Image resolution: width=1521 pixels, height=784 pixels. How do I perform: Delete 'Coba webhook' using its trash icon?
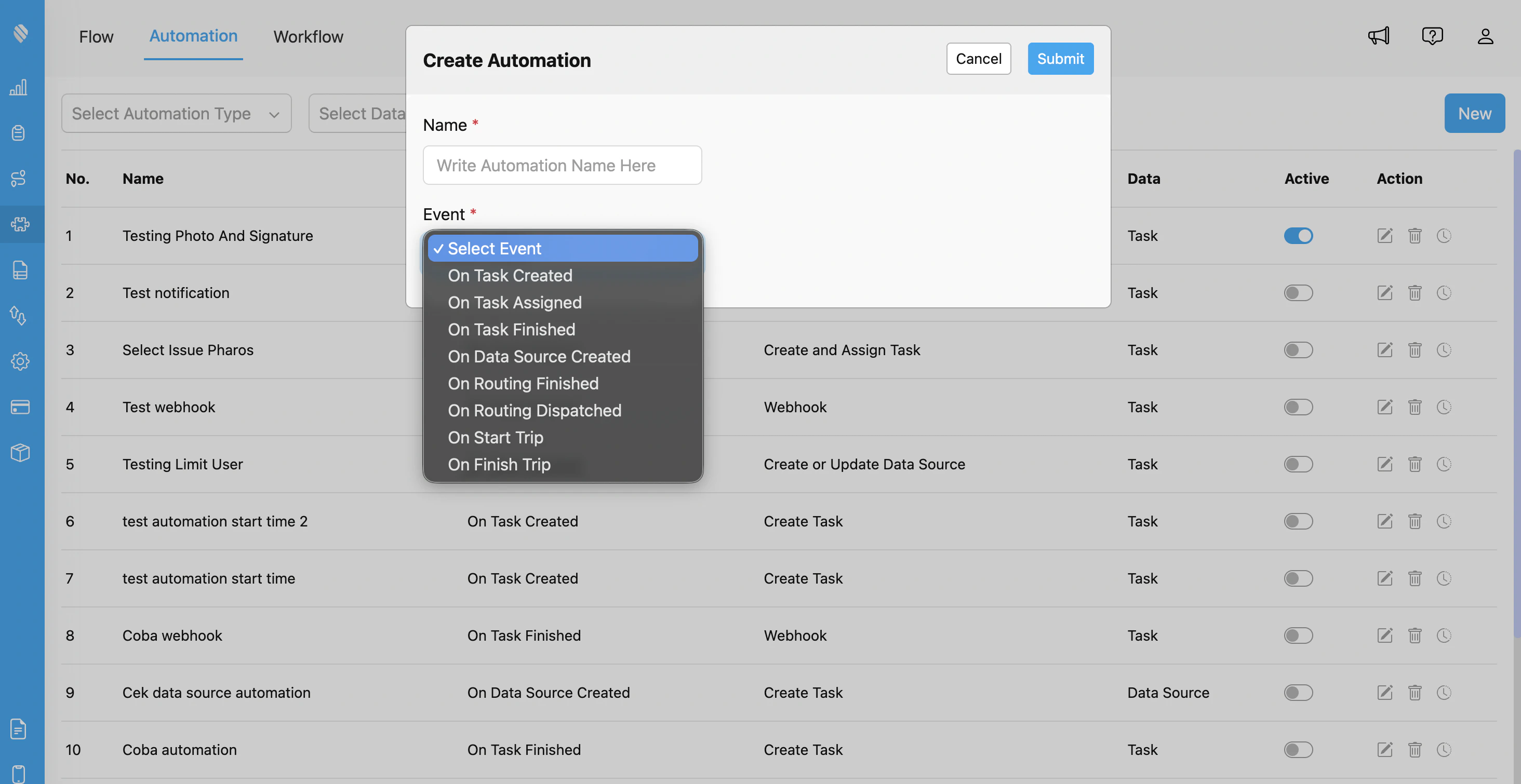[x=1415, y=635]
